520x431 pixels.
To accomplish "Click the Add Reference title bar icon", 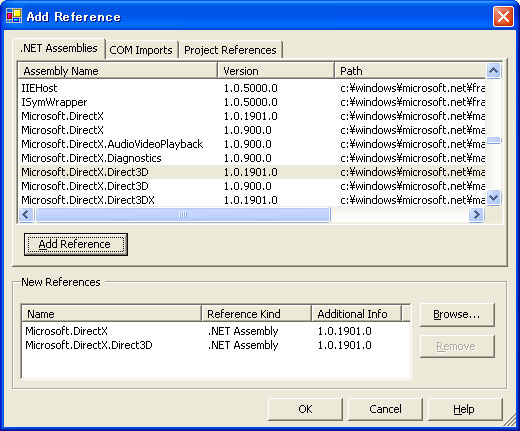I will (x=14, y=16).
